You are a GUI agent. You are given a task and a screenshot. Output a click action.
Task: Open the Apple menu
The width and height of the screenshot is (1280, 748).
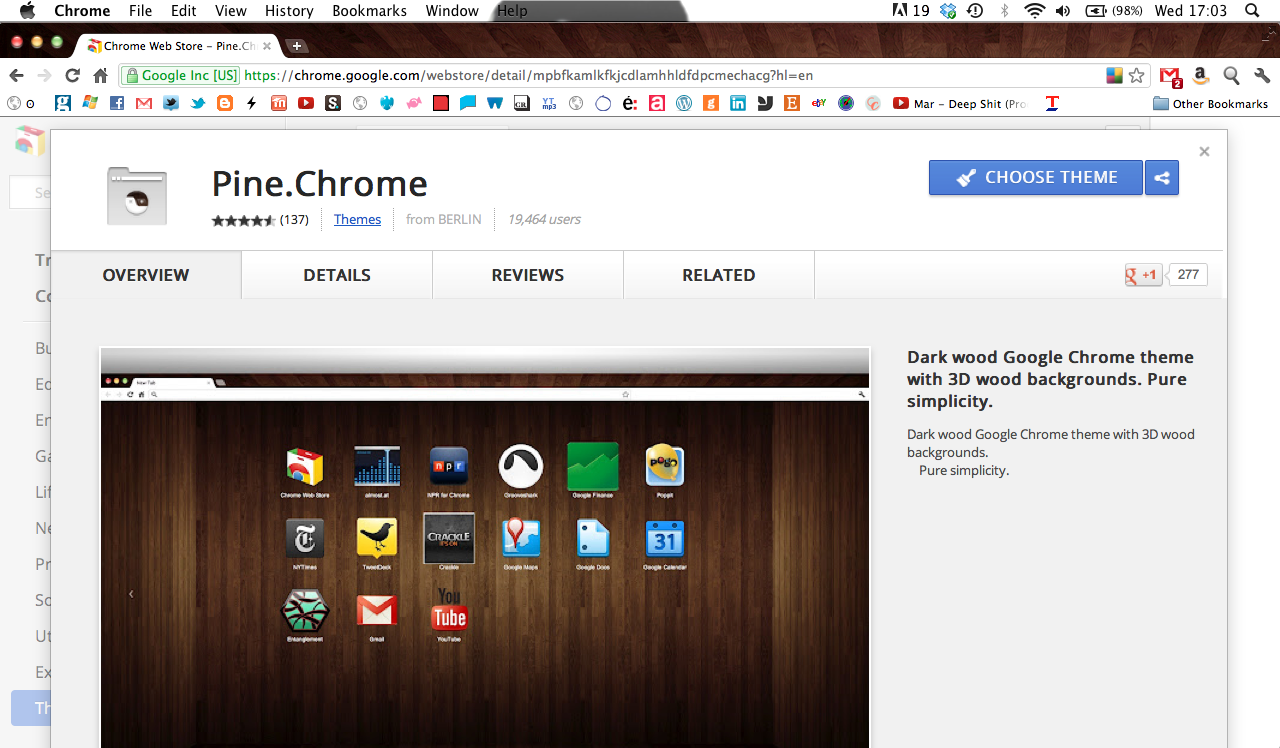[26, 11]
